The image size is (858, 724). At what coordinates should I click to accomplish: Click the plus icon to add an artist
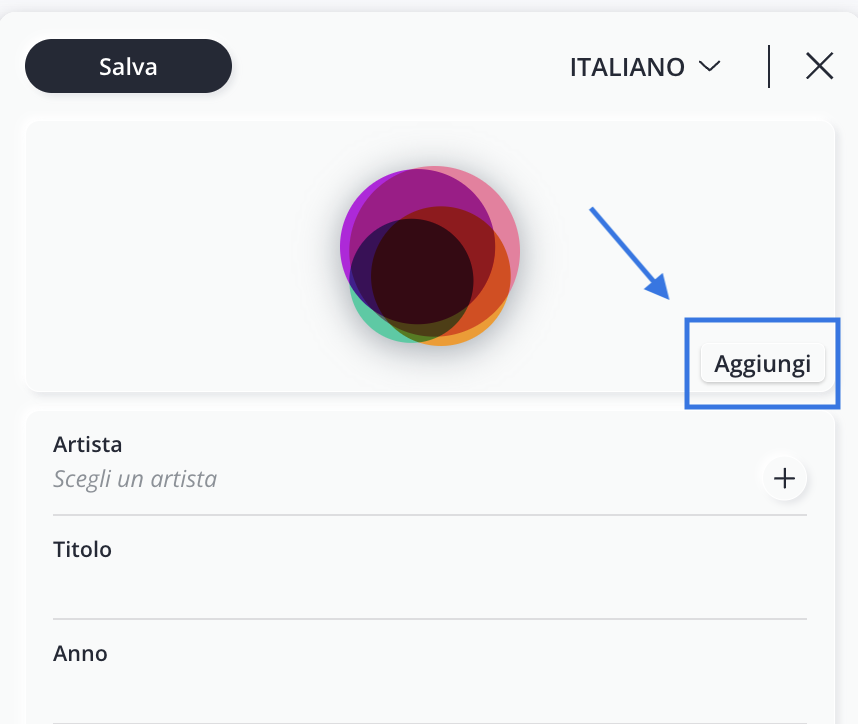coord(784,478)
